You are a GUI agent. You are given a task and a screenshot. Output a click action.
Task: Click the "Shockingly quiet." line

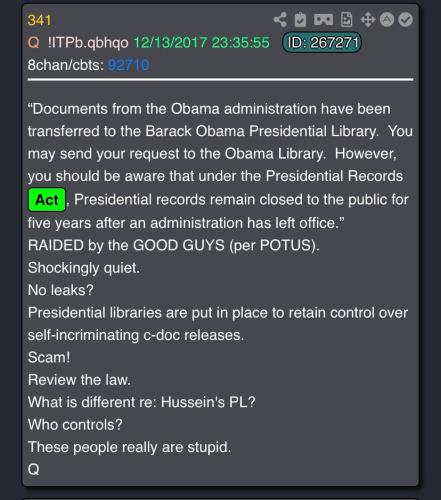point(84,268)
